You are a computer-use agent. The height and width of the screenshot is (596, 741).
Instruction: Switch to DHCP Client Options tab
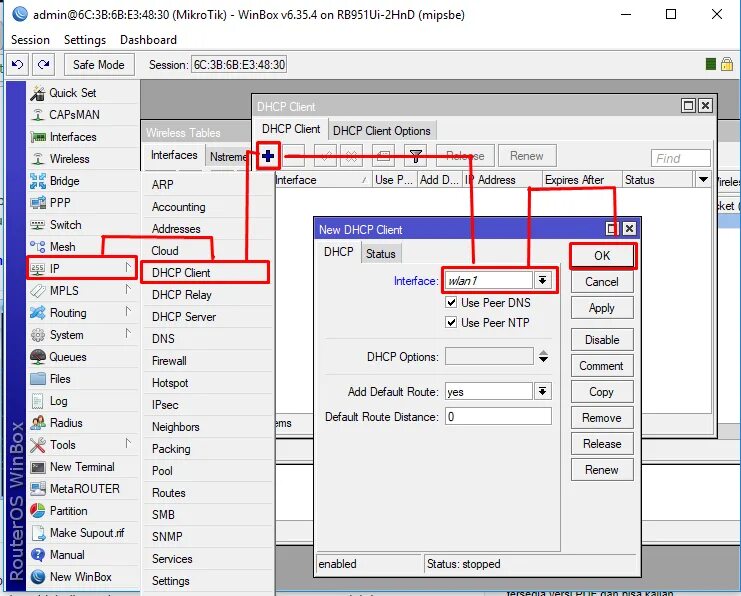tap(382, 130)
